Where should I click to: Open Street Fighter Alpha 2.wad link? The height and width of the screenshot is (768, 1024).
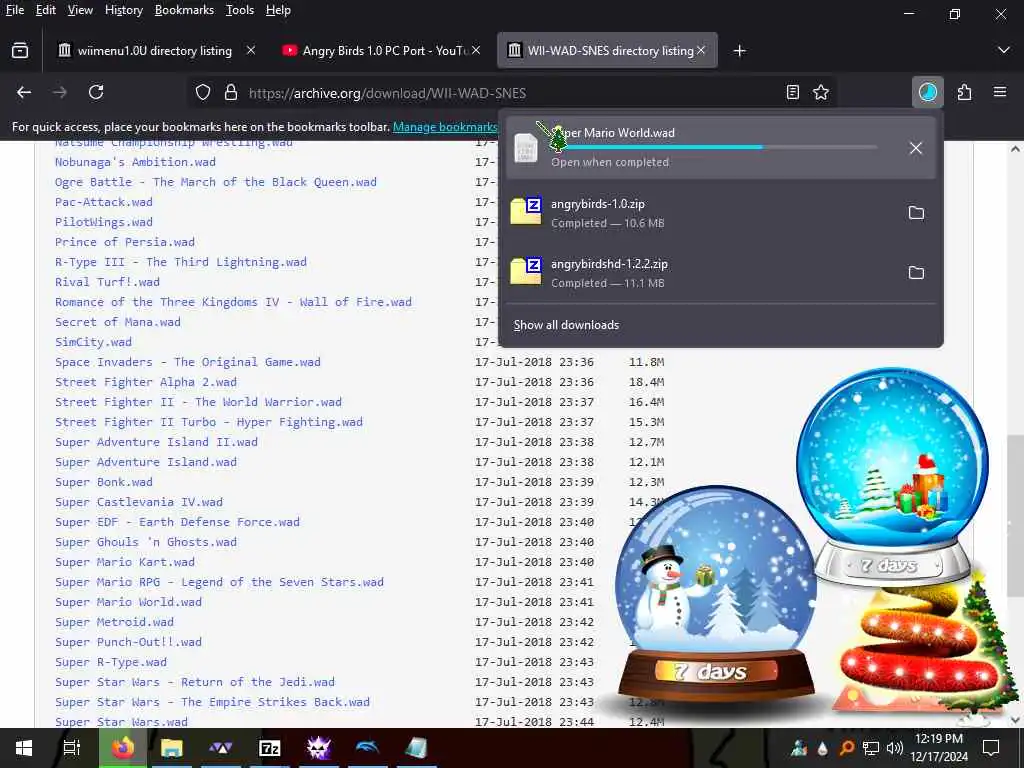click(x=146, y=381)
